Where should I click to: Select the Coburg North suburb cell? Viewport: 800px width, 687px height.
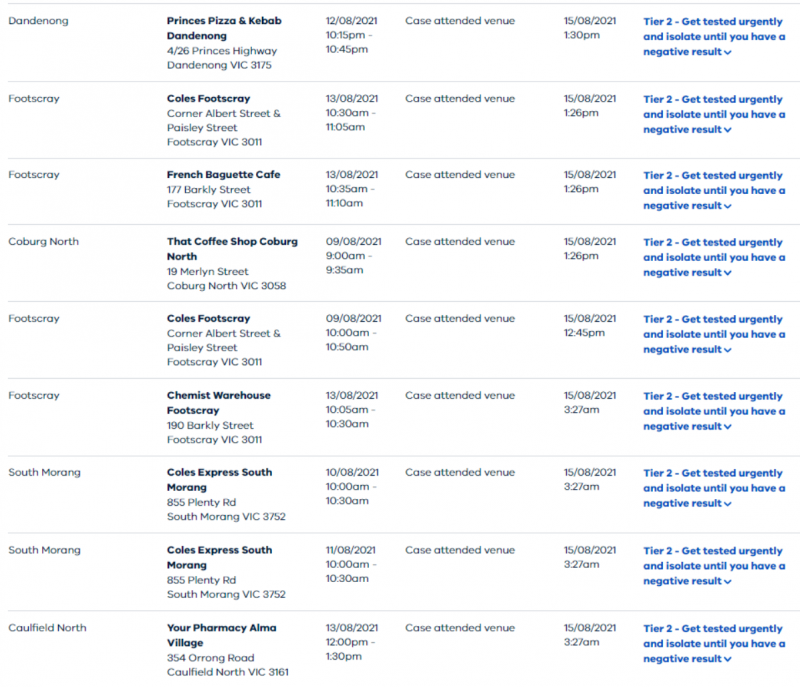point(43,242)
